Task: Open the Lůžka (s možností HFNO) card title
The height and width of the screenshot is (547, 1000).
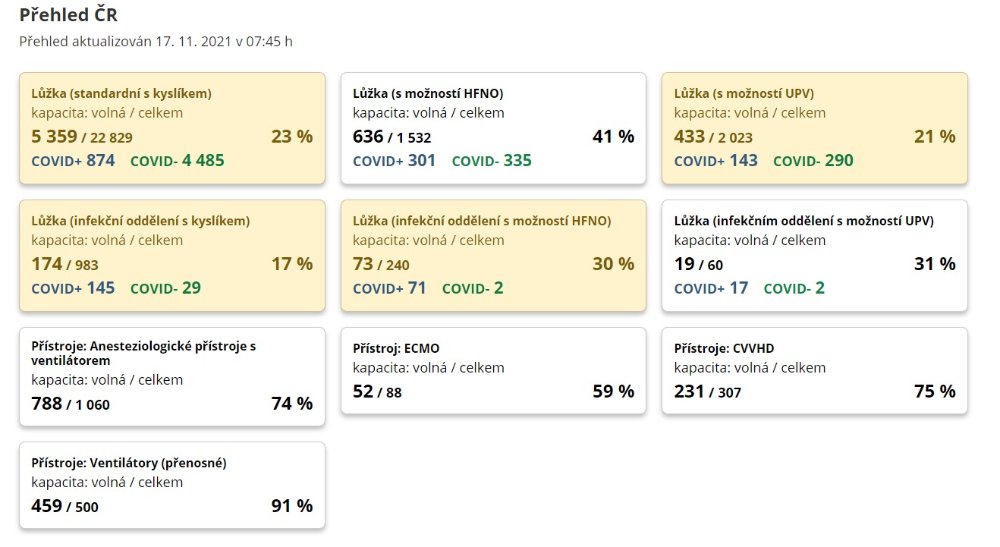Action: (x=428, y=93)
